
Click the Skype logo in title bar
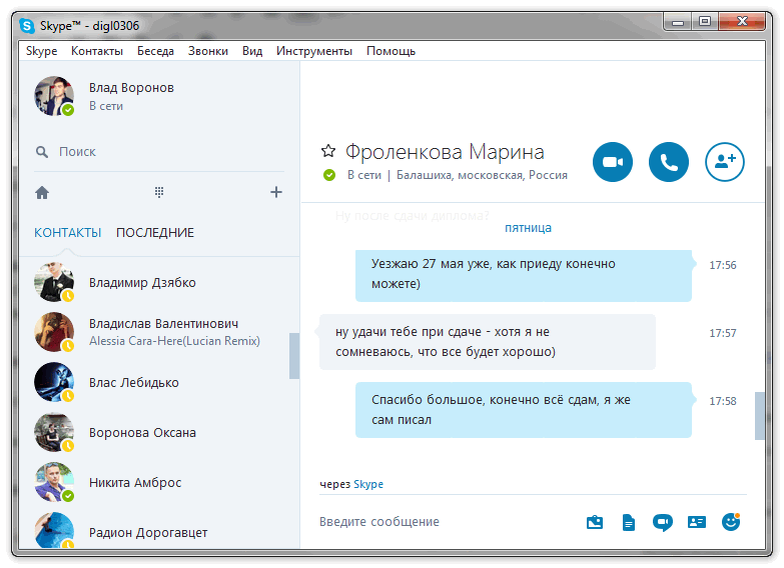click(27, 26)
